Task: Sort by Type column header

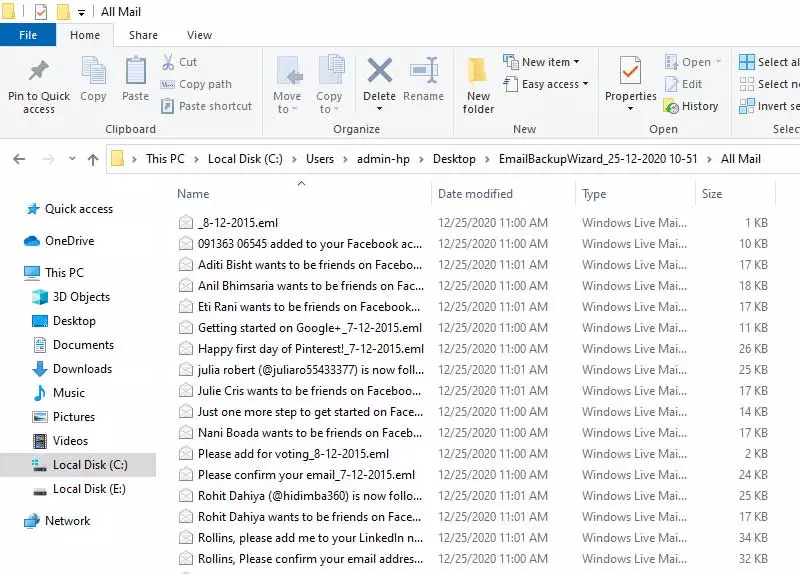Action: [x=594, y=194]
